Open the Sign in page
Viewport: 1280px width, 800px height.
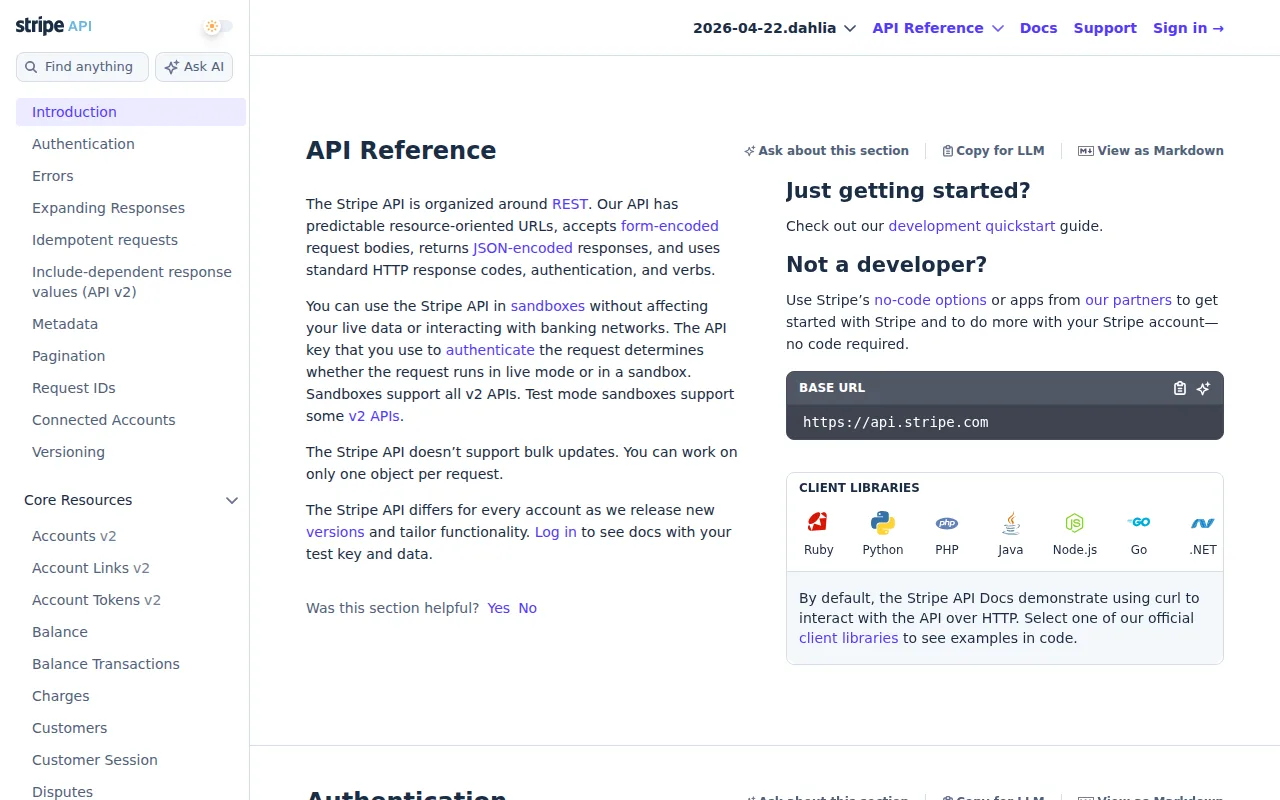pos(1188,28)
